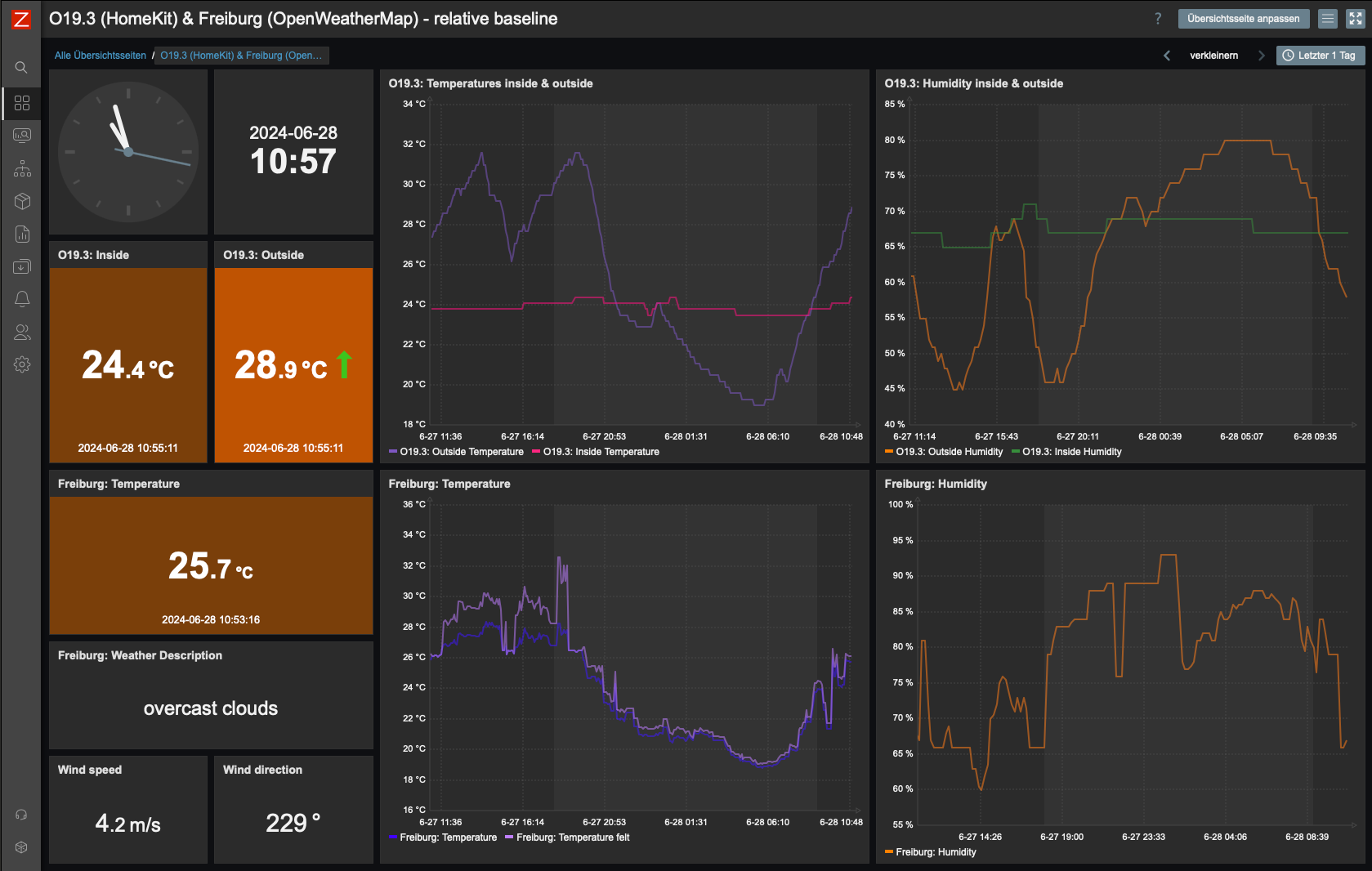Click the Freiburg temperature 25.7 °C value
The width and height of the screenshot is (1372, 871).
pyautogui.click(x=211, y=565)
